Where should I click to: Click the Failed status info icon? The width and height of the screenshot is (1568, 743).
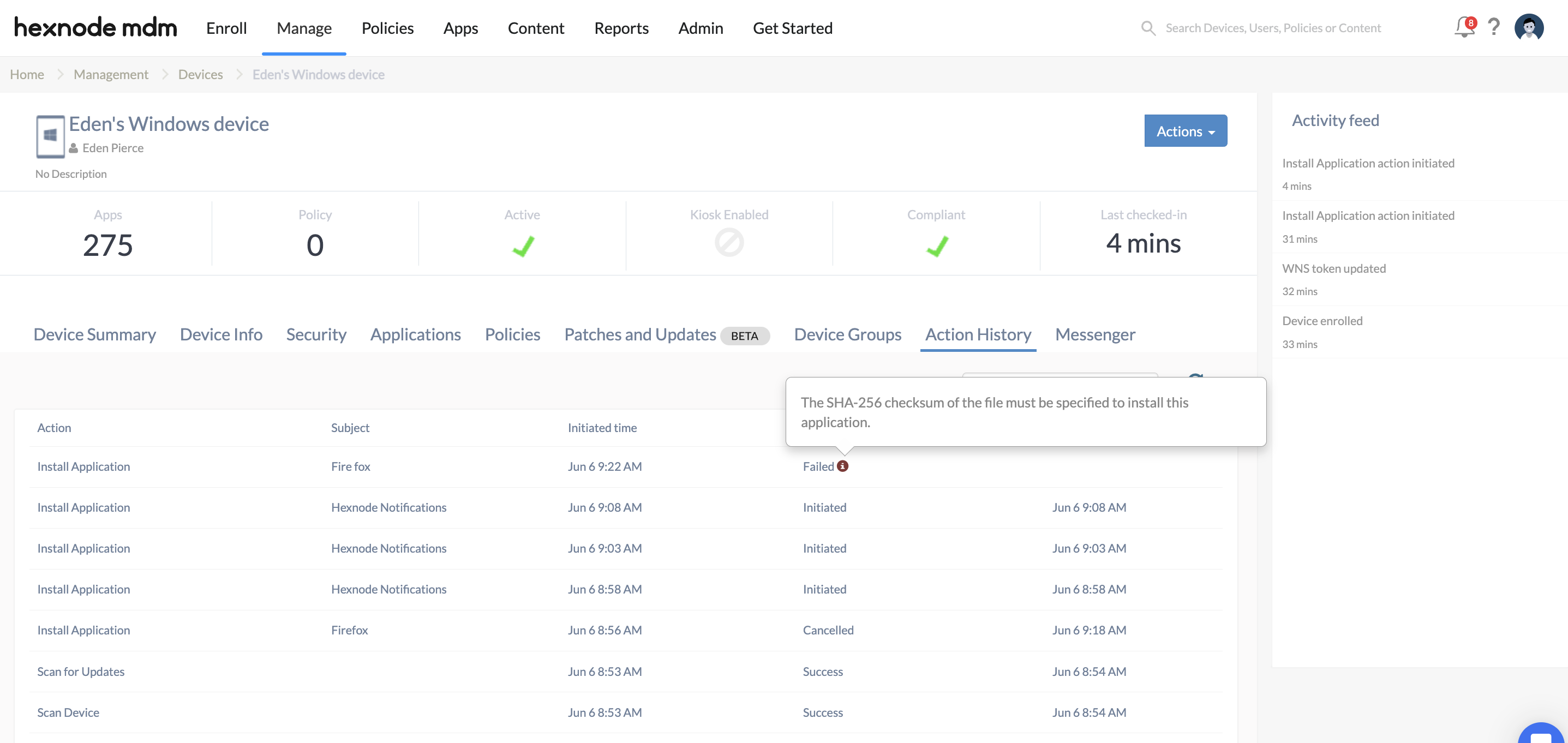(x=842, y=466)
